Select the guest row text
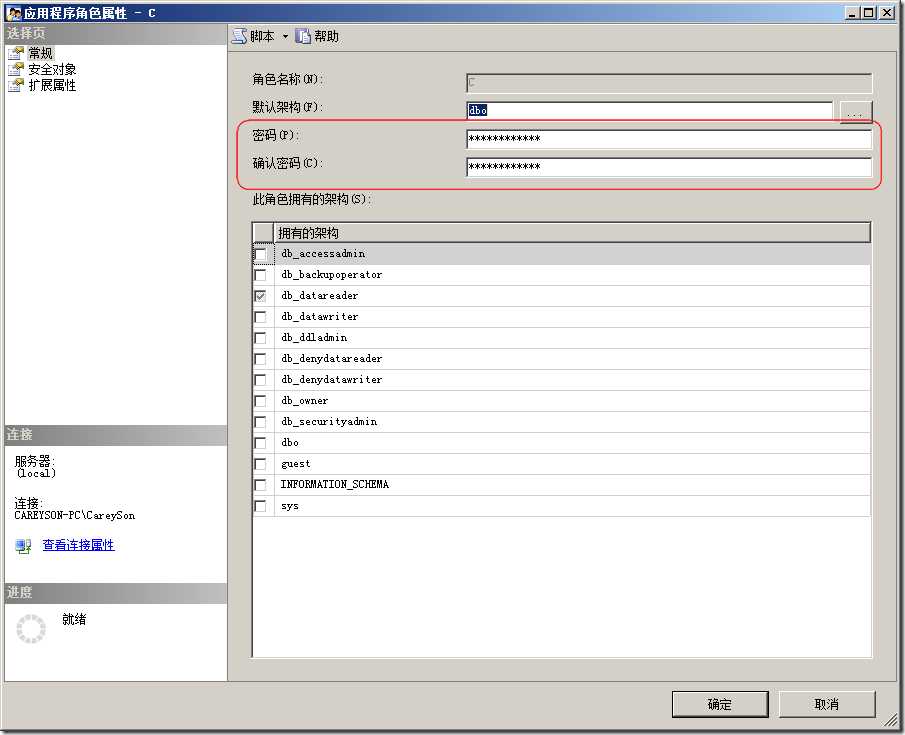 pos(296,464)
